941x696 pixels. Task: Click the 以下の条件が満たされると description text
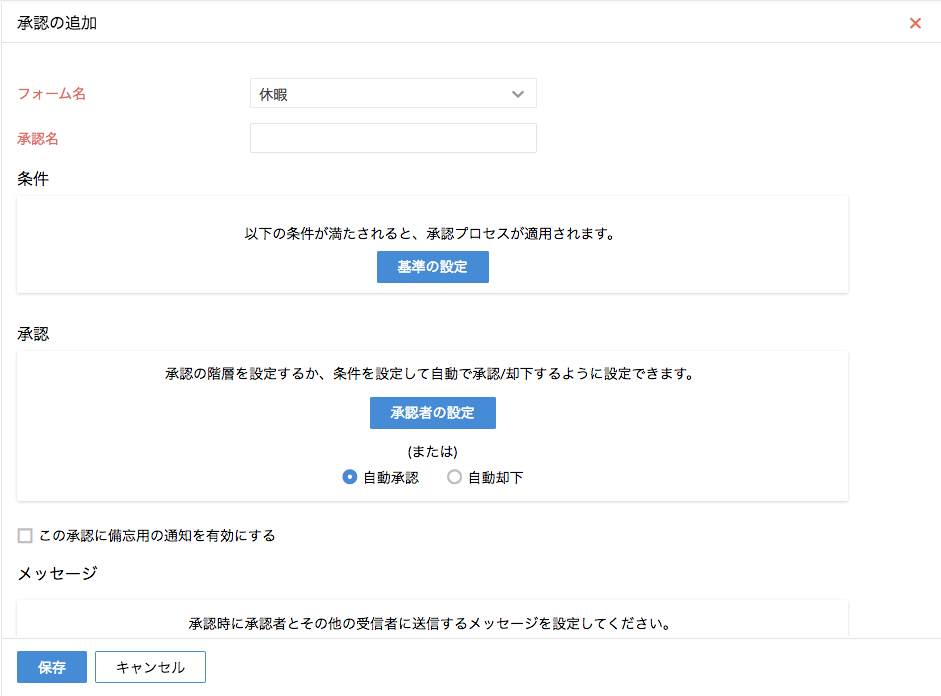(x=429, y=234)
